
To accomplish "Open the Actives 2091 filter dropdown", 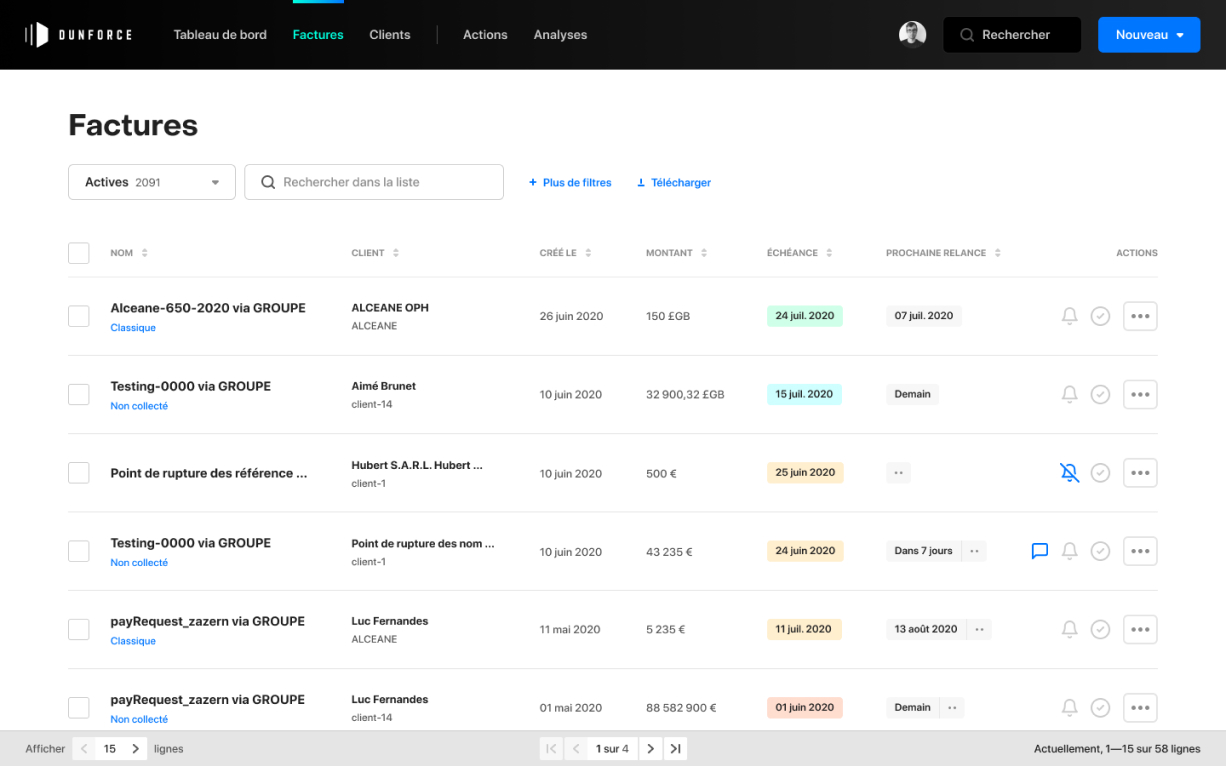I will [x=152, y=182].
